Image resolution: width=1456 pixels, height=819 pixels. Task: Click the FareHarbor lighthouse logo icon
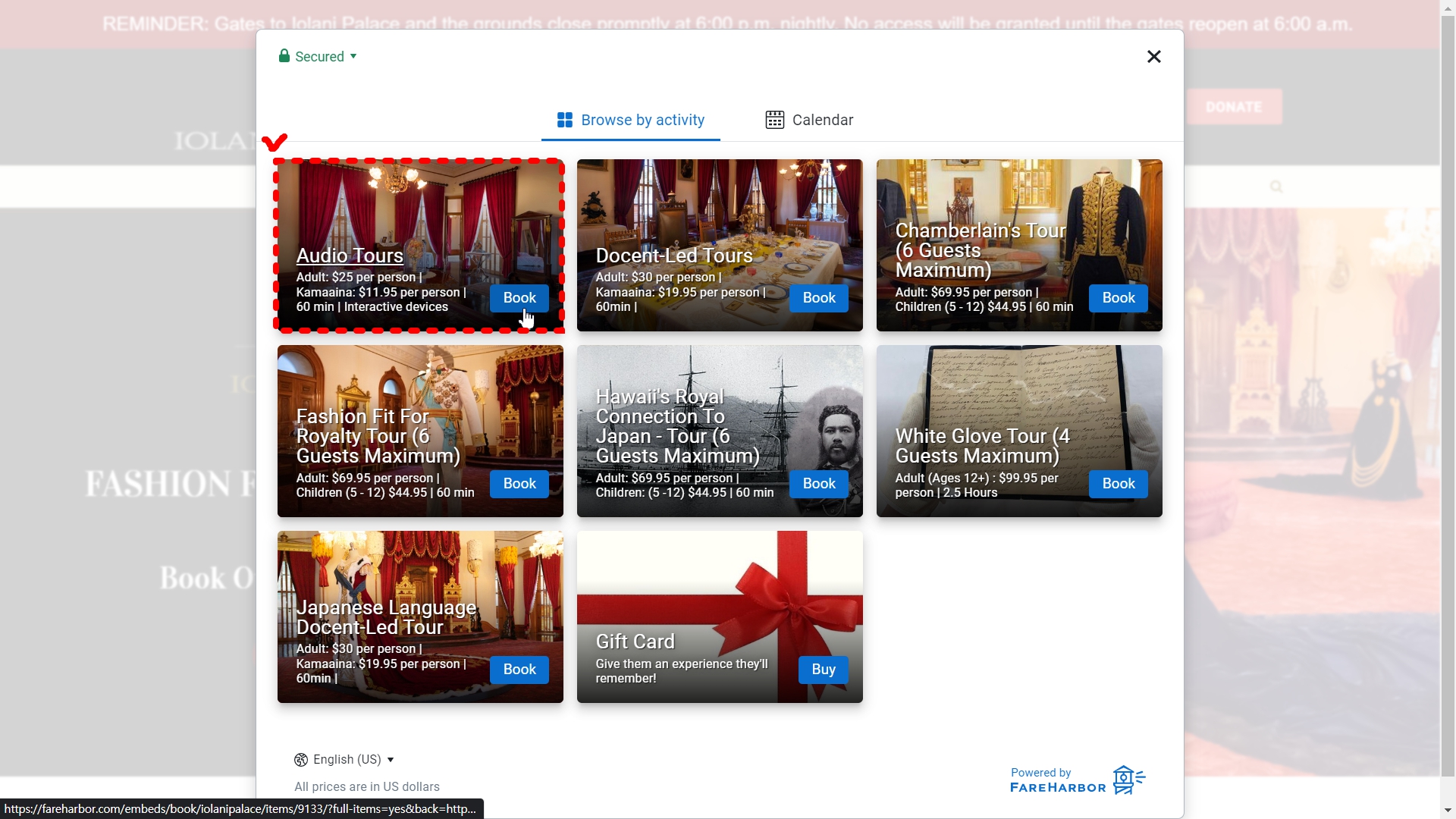[1128, 780]
